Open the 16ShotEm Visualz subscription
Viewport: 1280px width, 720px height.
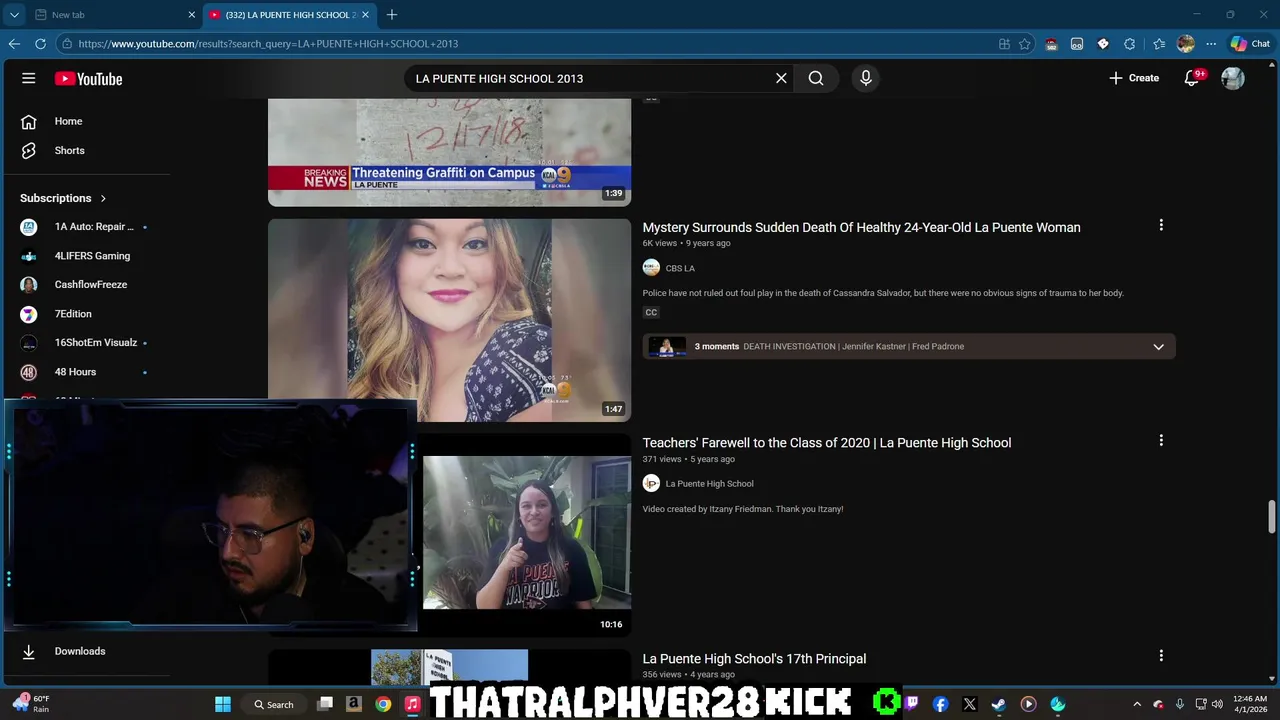[x=95, y=343]
